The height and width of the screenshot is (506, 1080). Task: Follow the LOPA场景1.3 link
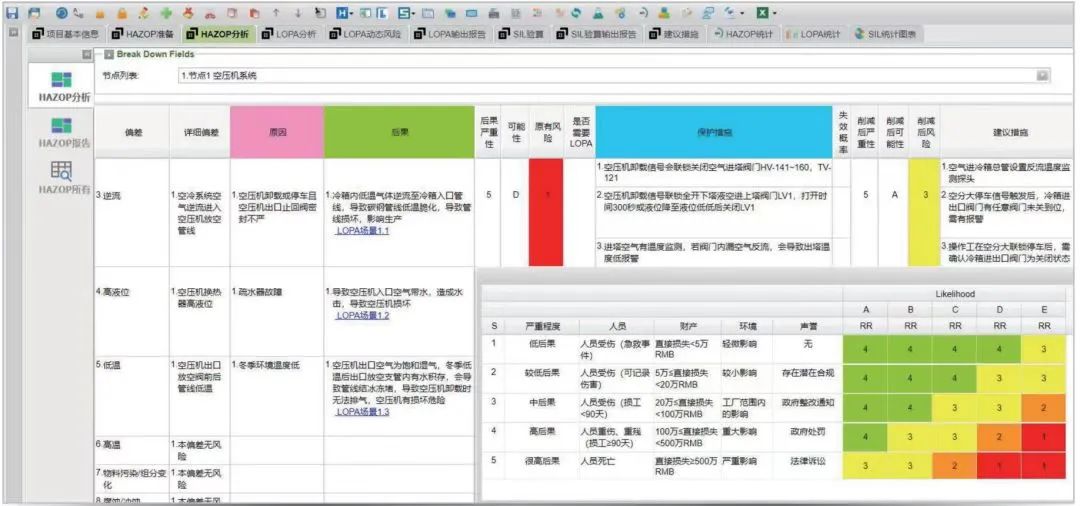pyautogui.click(x=362, y=411)
